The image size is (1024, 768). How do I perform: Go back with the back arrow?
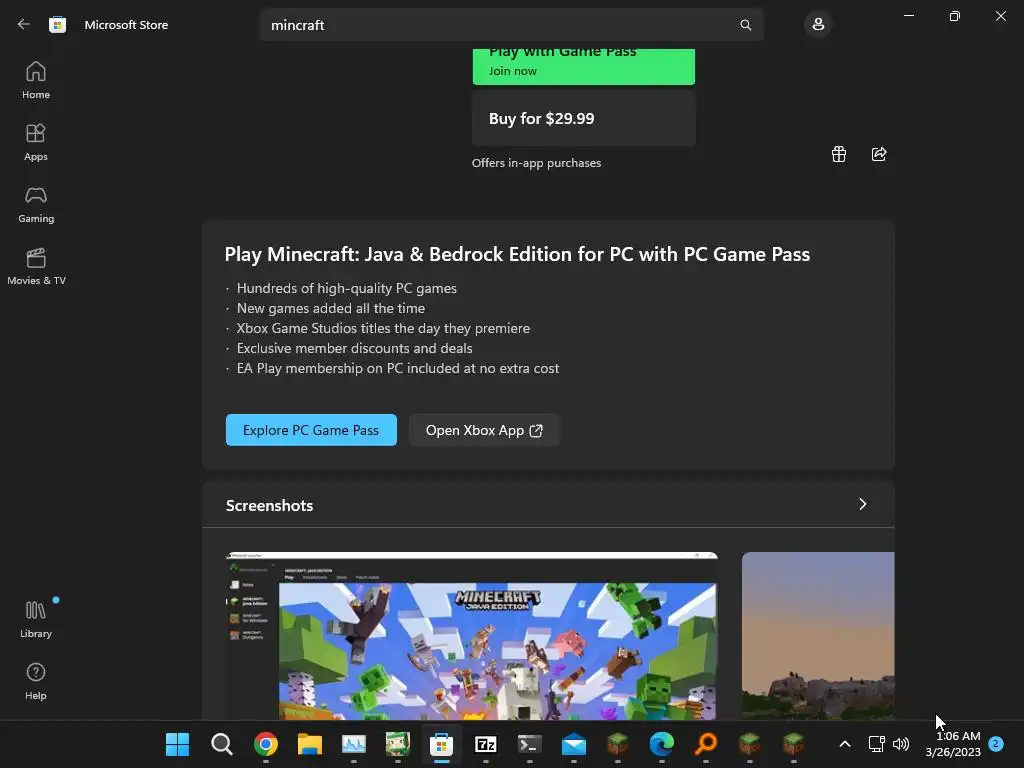tap(24, 24)
